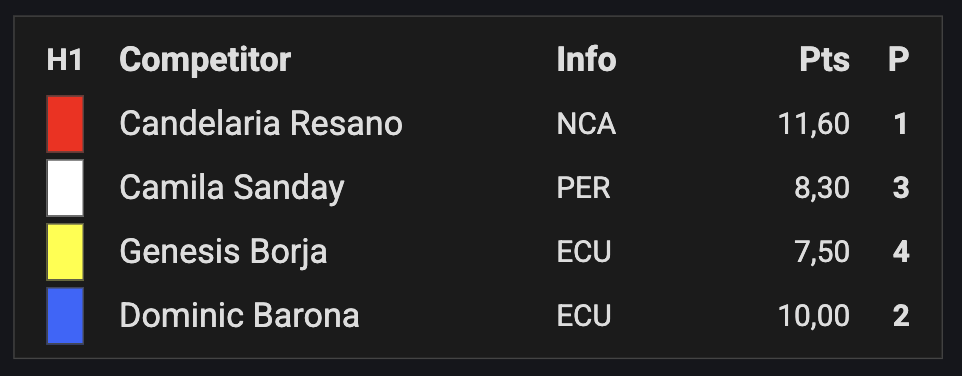The image size is (962, 376).
Task: Select competitor Camila Sanday
Action: pyautogui.click(x=232, y=188)
